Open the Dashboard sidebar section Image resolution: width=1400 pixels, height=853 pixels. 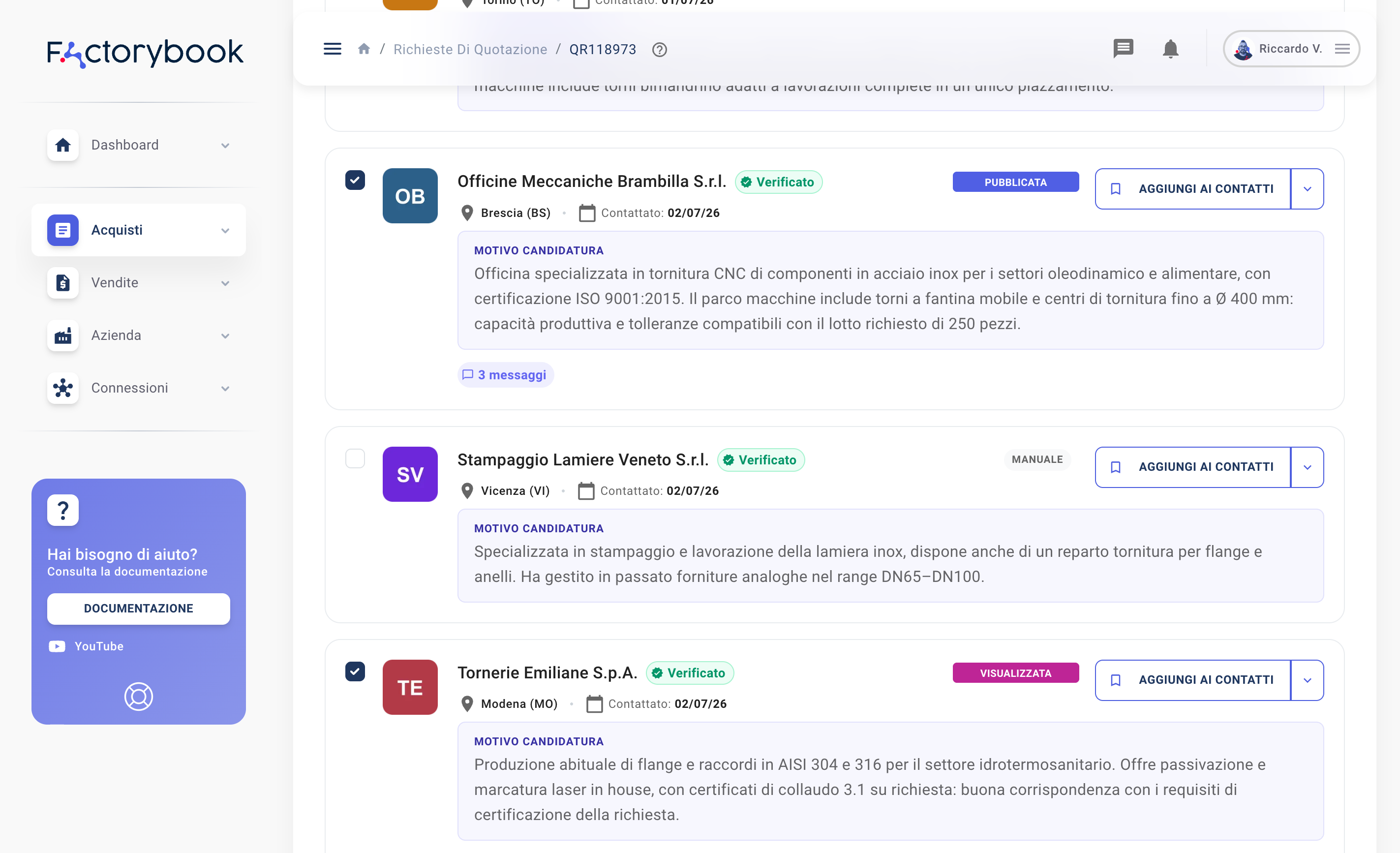pos(139,145)
